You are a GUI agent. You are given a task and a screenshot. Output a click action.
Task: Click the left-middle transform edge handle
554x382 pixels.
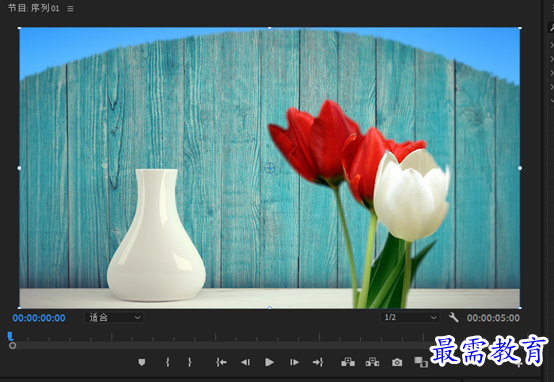tap(19, 168)
